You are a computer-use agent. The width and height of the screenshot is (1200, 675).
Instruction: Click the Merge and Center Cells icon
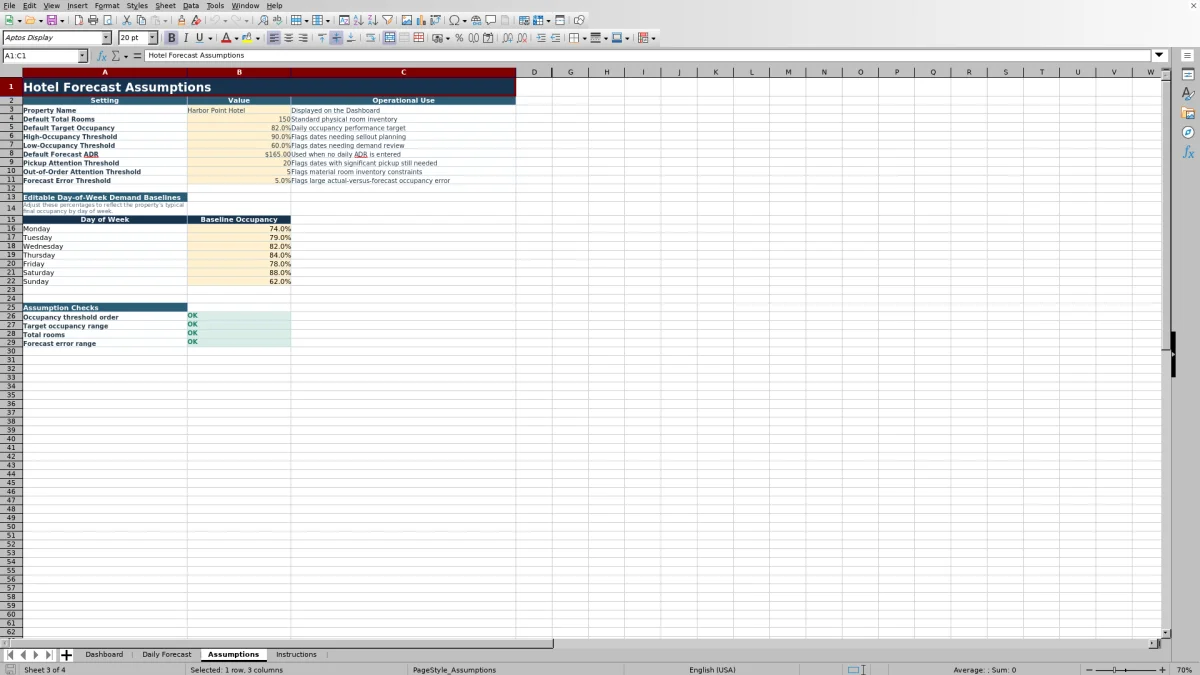389,38
